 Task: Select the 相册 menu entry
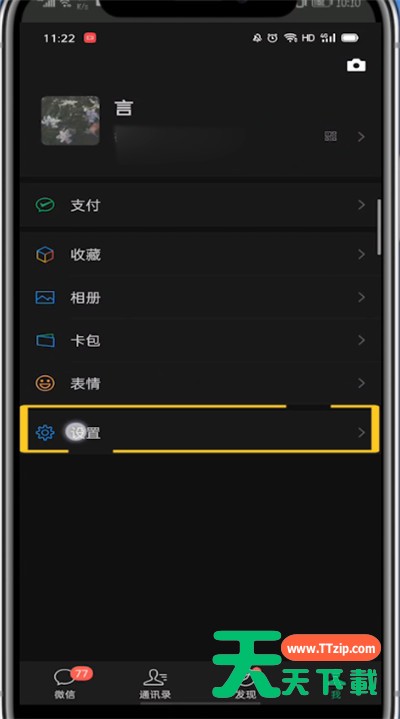[200, 298]
